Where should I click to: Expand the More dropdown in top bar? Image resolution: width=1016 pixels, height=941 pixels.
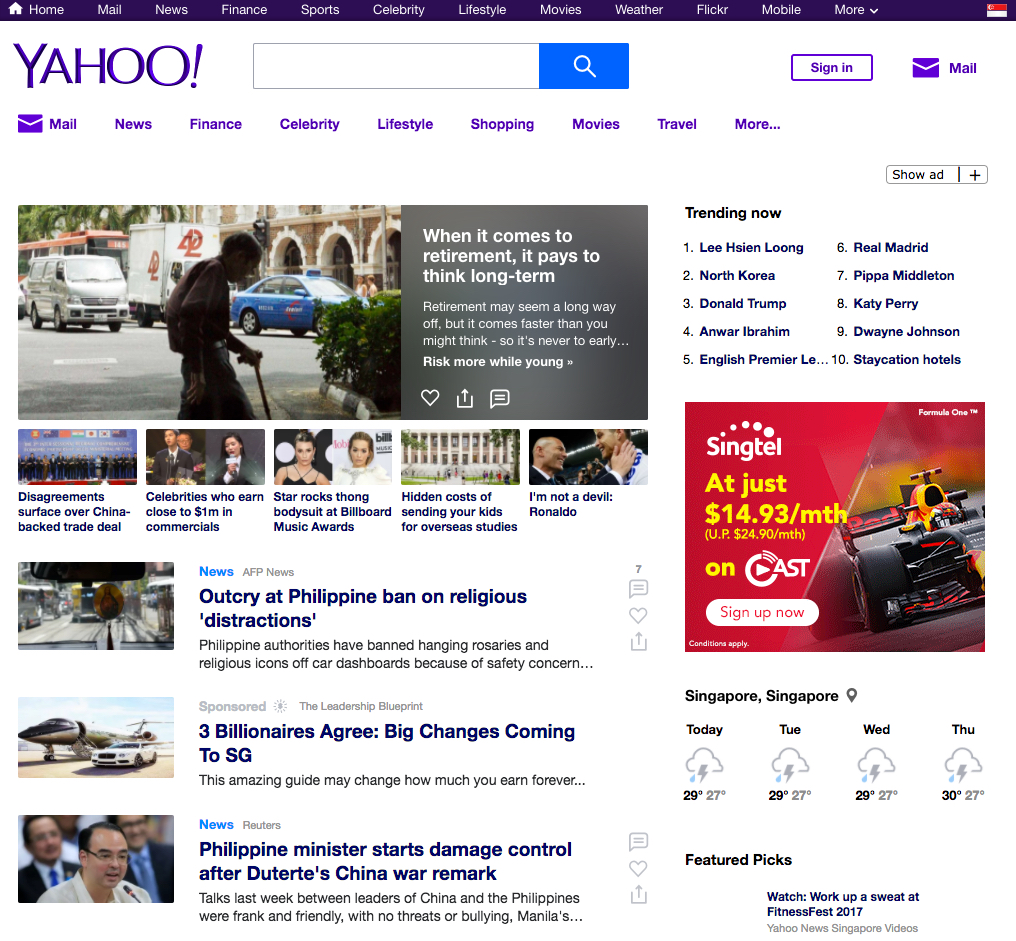(856, 10)
